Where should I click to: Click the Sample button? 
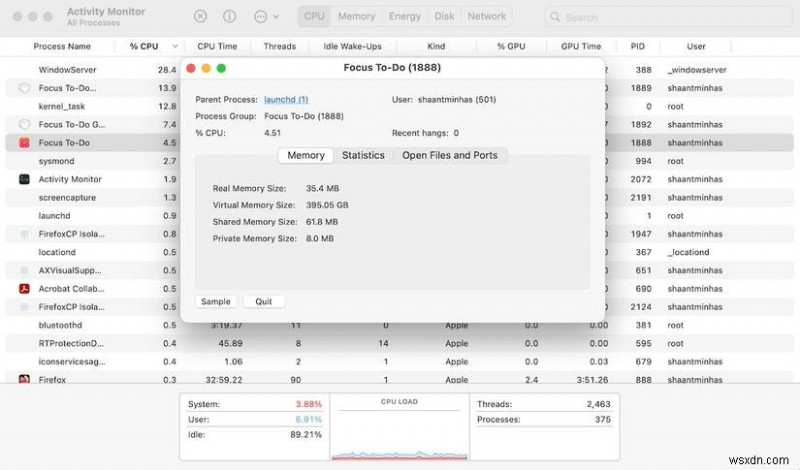pyautogui.click(x=216, y=302)
